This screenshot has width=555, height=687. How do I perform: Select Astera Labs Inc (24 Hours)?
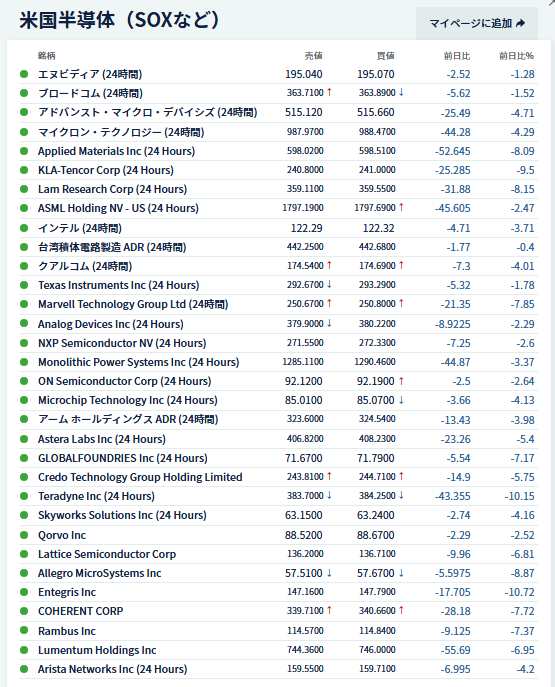click(x=102, y=439)
